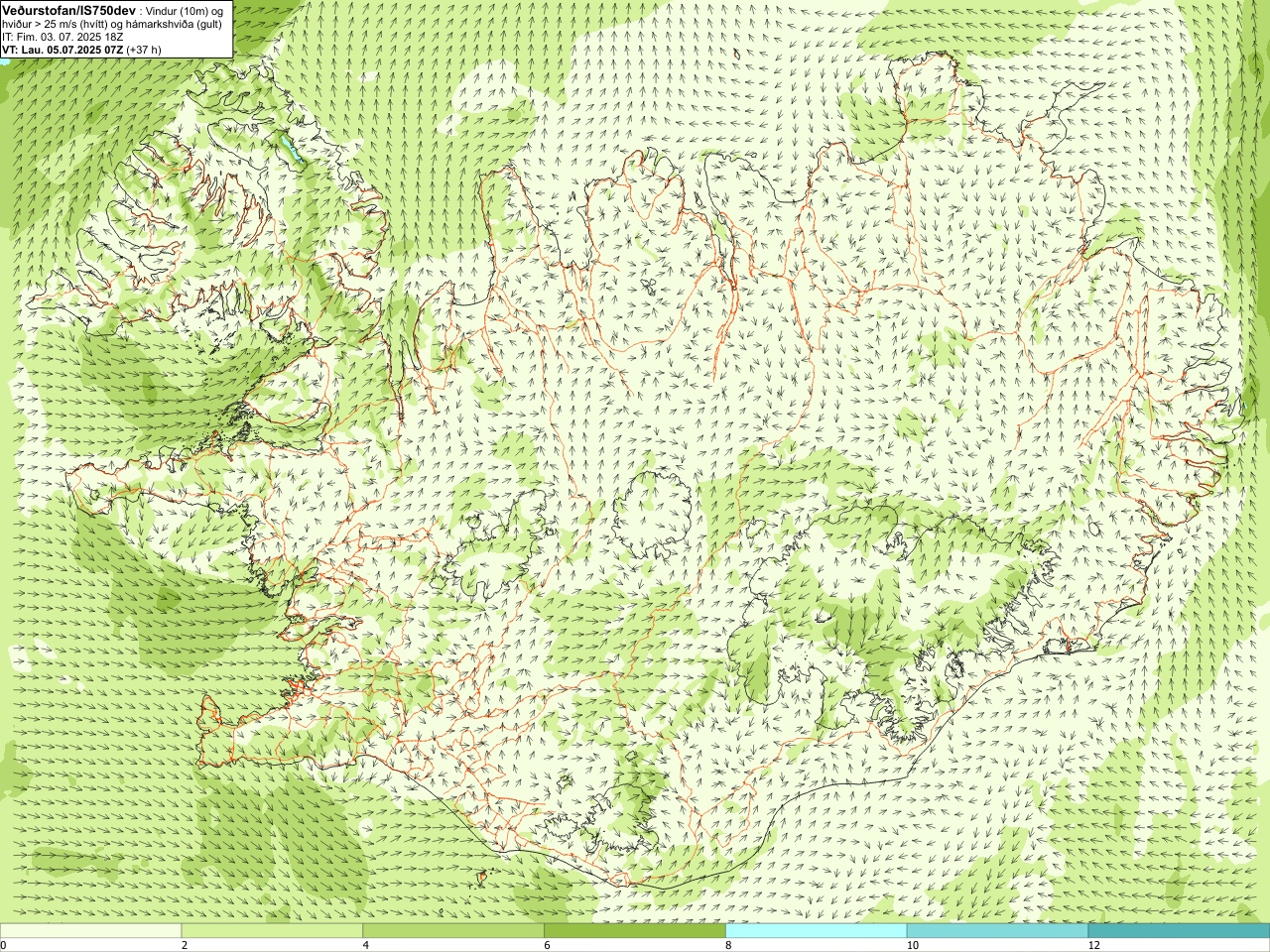Click the 2–4 m/s light green legend swatch
The height and width of the screenshot is (952, 1270).
pos(272,931)
